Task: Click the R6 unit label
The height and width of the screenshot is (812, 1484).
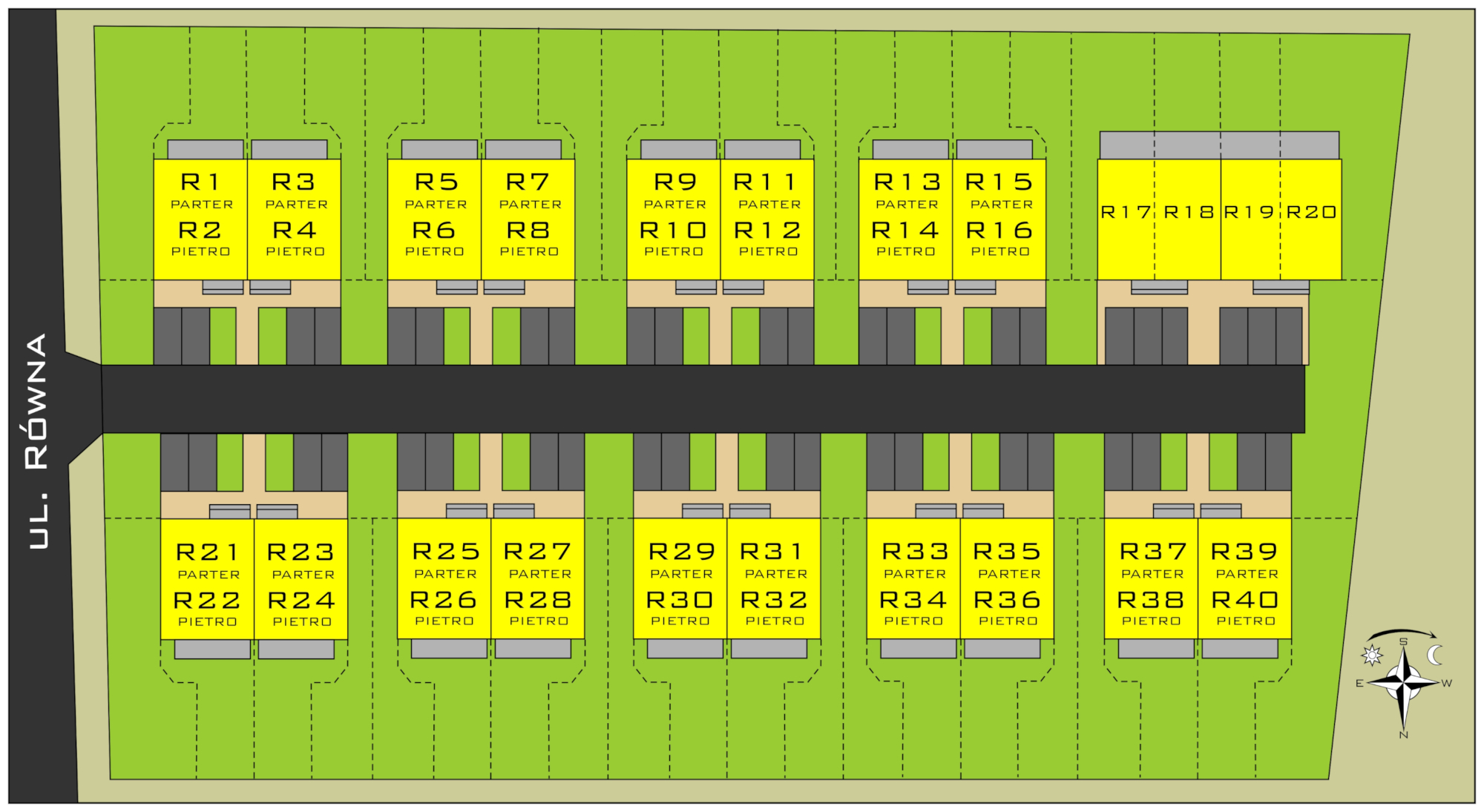Action: 433,230
